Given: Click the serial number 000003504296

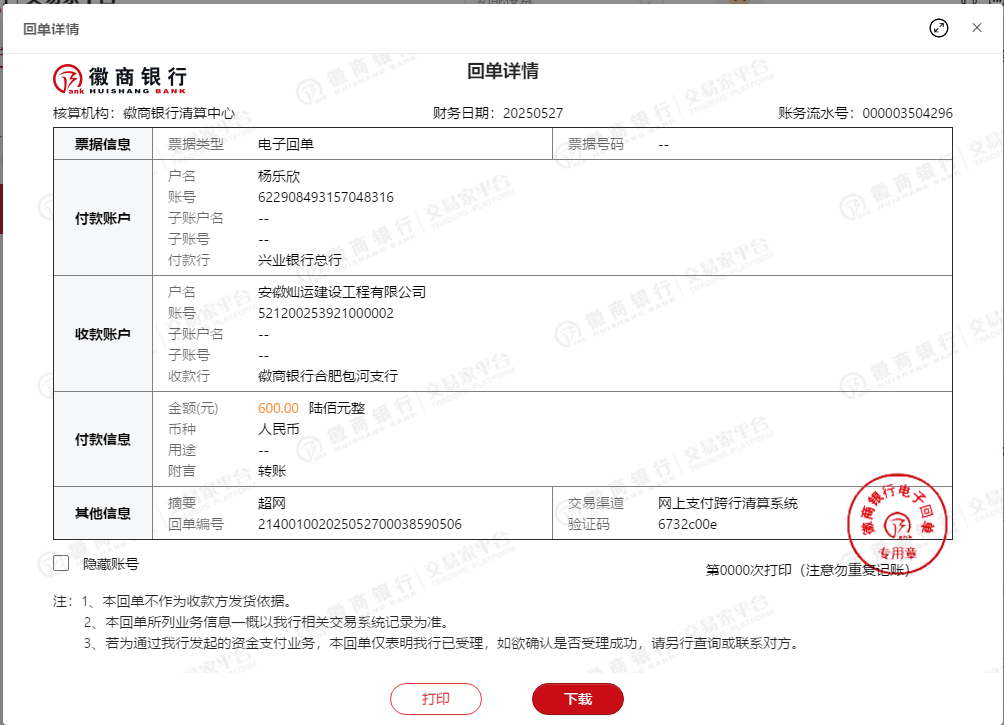Looking at the screenshot, I should tap(907, 113).
